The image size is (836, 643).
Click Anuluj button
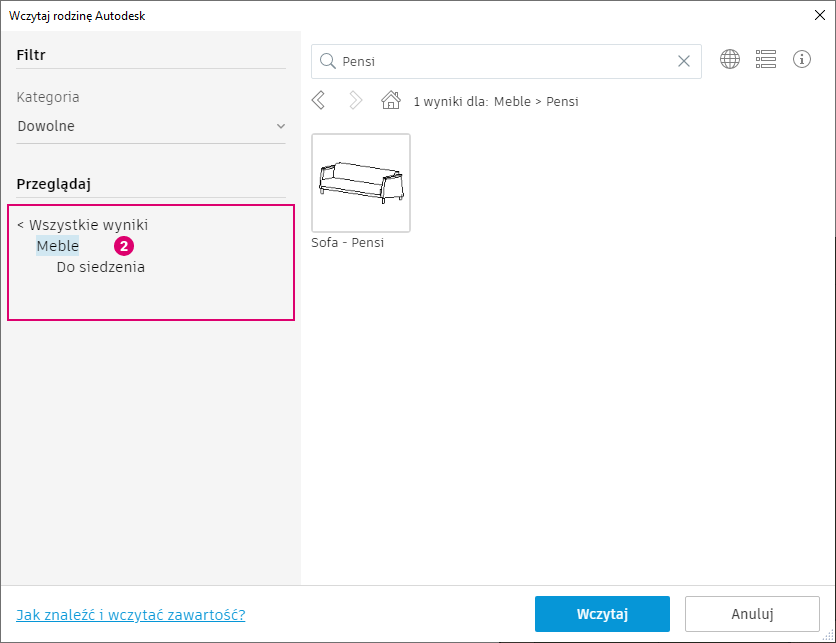pyautogui.click(x=752, y=614)
